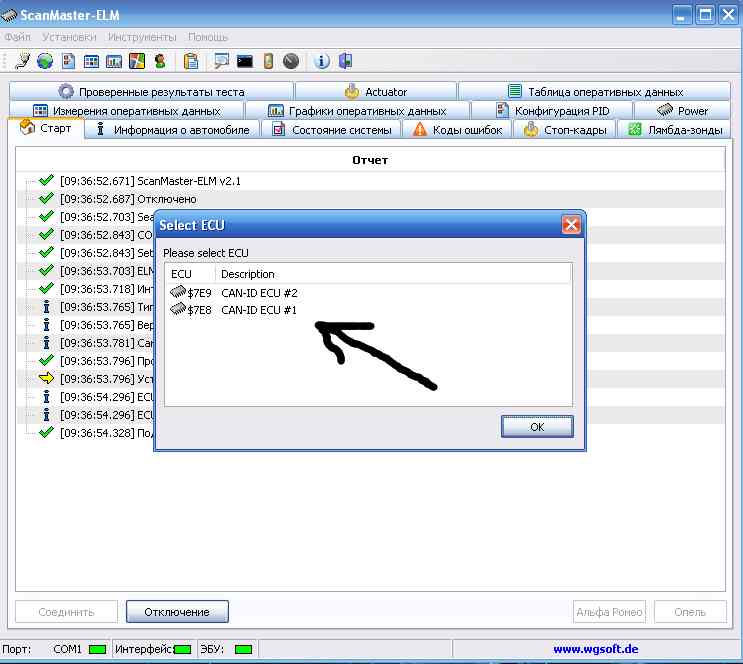Image resolution: width=743 pixels, height=664 pixels.
Task: Open the www.wgsoft.de link
Action: click(594, 649)
